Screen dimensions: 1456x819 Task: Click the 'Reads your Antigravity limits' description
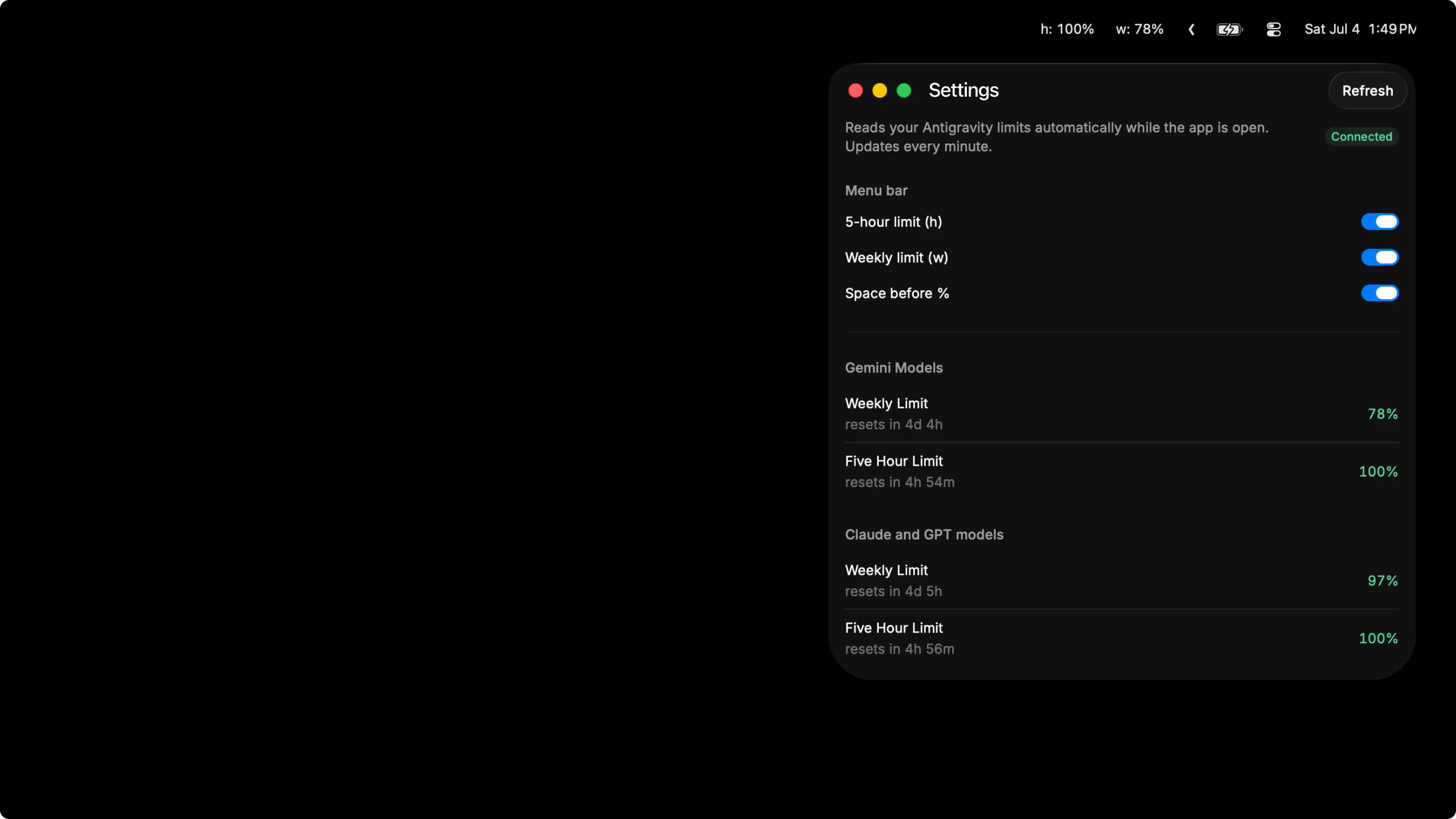[x=1057, y=137]
